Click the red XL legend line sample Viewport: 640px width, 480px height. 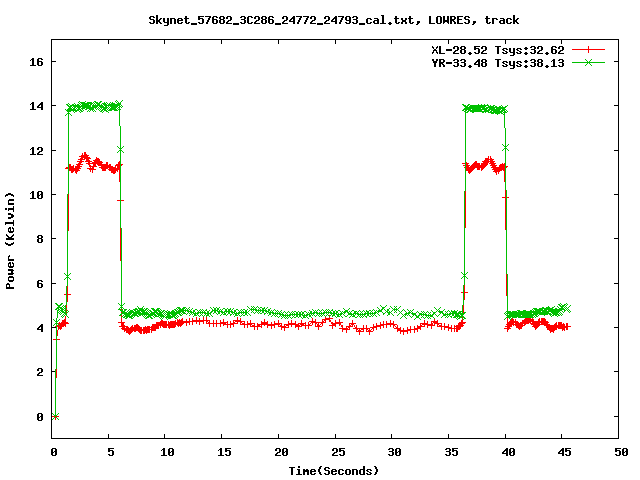[x=588, y=50]
